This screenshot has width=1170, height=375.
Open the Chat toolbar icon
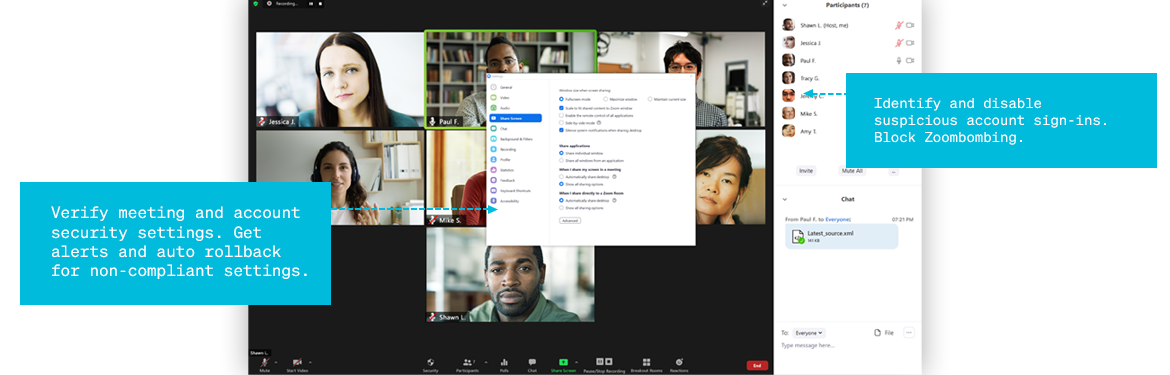point(532,362)
